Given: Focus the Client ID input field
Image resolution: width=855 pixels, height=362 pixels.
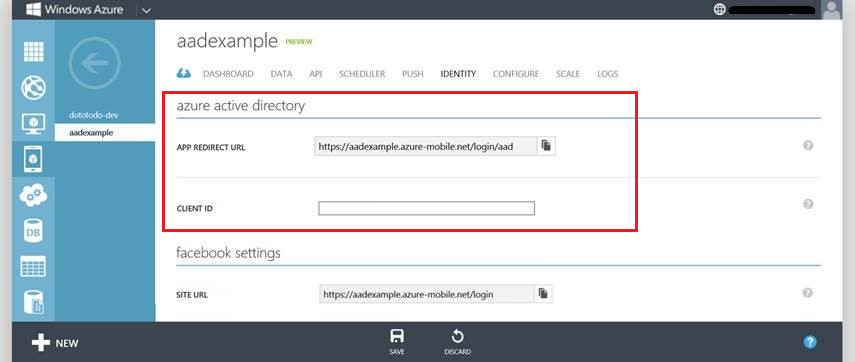Looking at the screenshot, I should tap(426, 208).
